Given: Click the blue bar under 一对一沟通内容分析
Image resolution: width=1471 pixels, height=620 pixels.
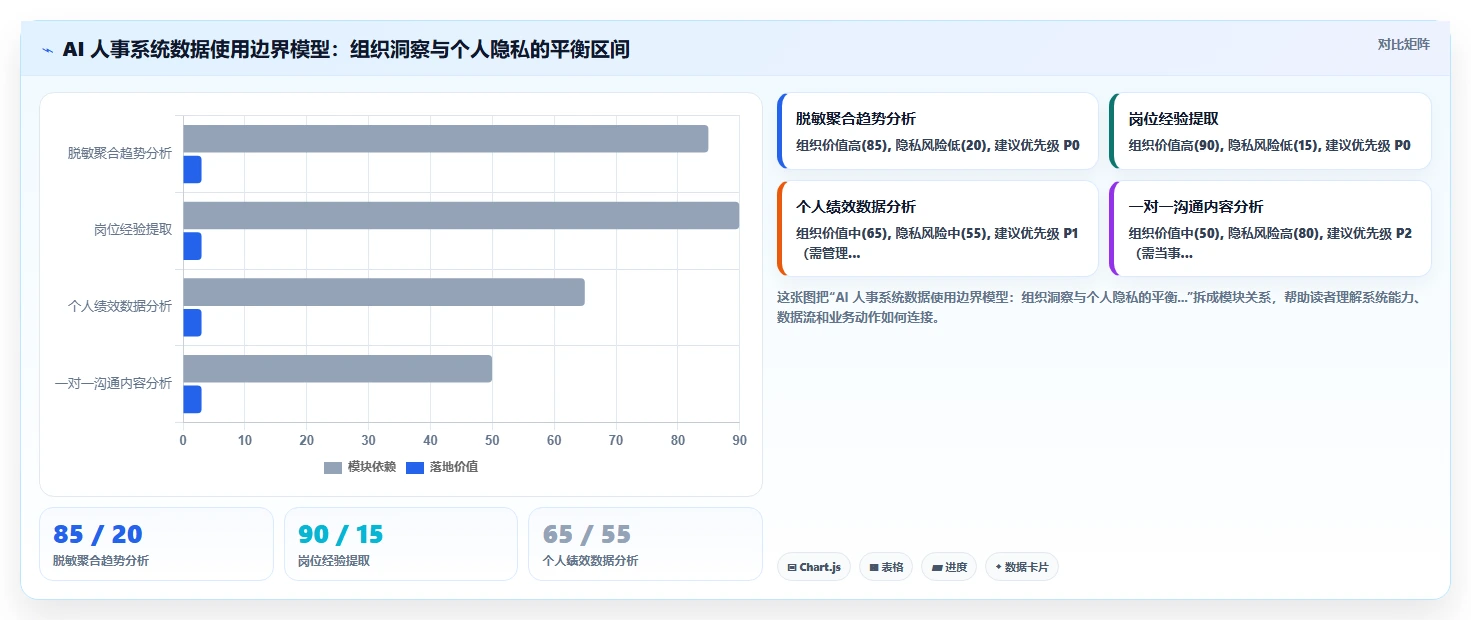Looking at the screenshot, I should 192,399.
